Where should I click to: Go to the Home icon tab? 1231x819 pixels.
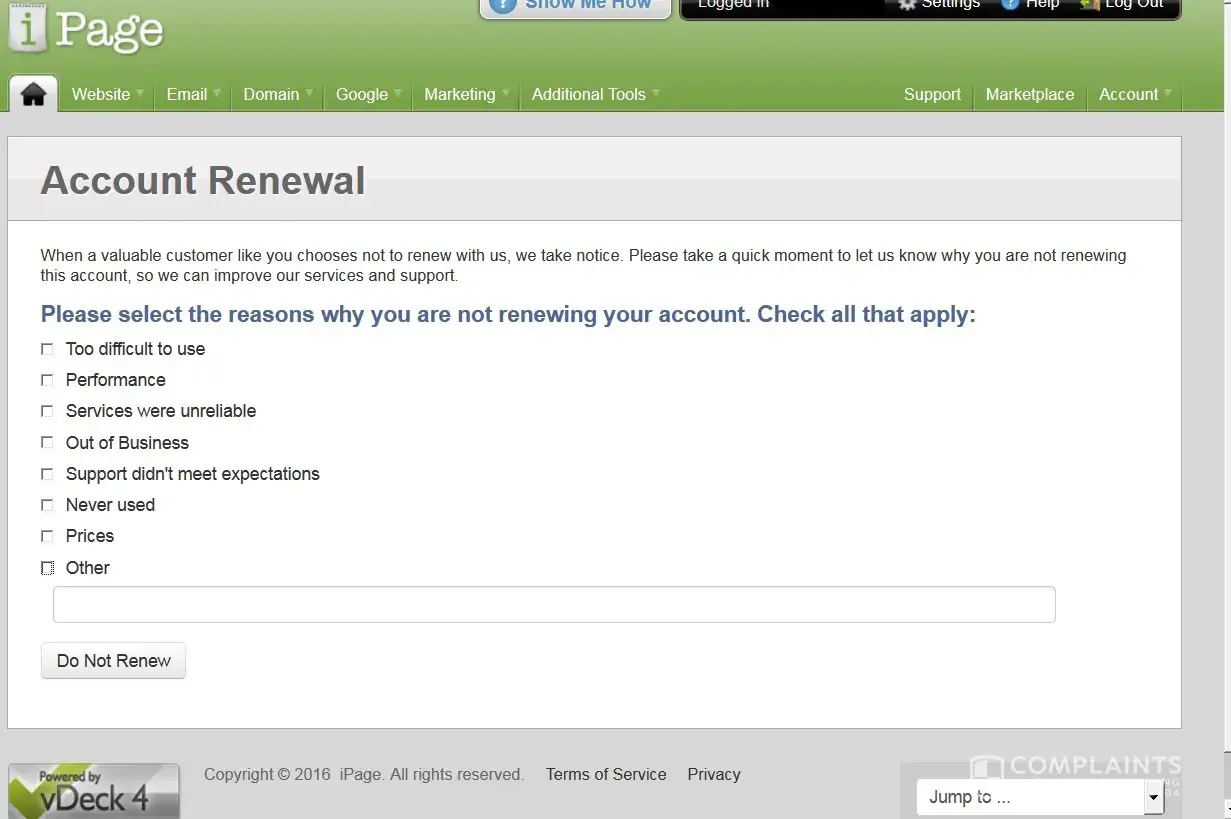tap(33, 94)
